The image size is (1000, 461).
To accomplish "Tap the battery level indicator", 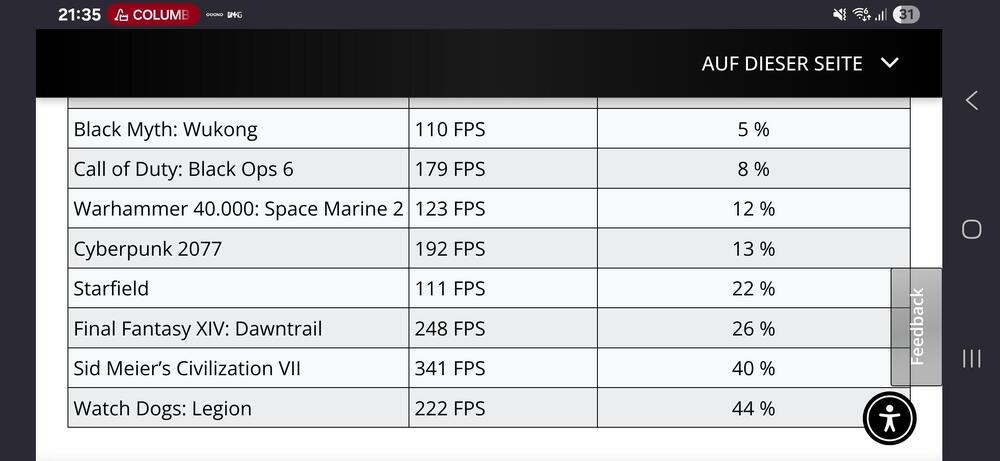I will click(907, 15).
